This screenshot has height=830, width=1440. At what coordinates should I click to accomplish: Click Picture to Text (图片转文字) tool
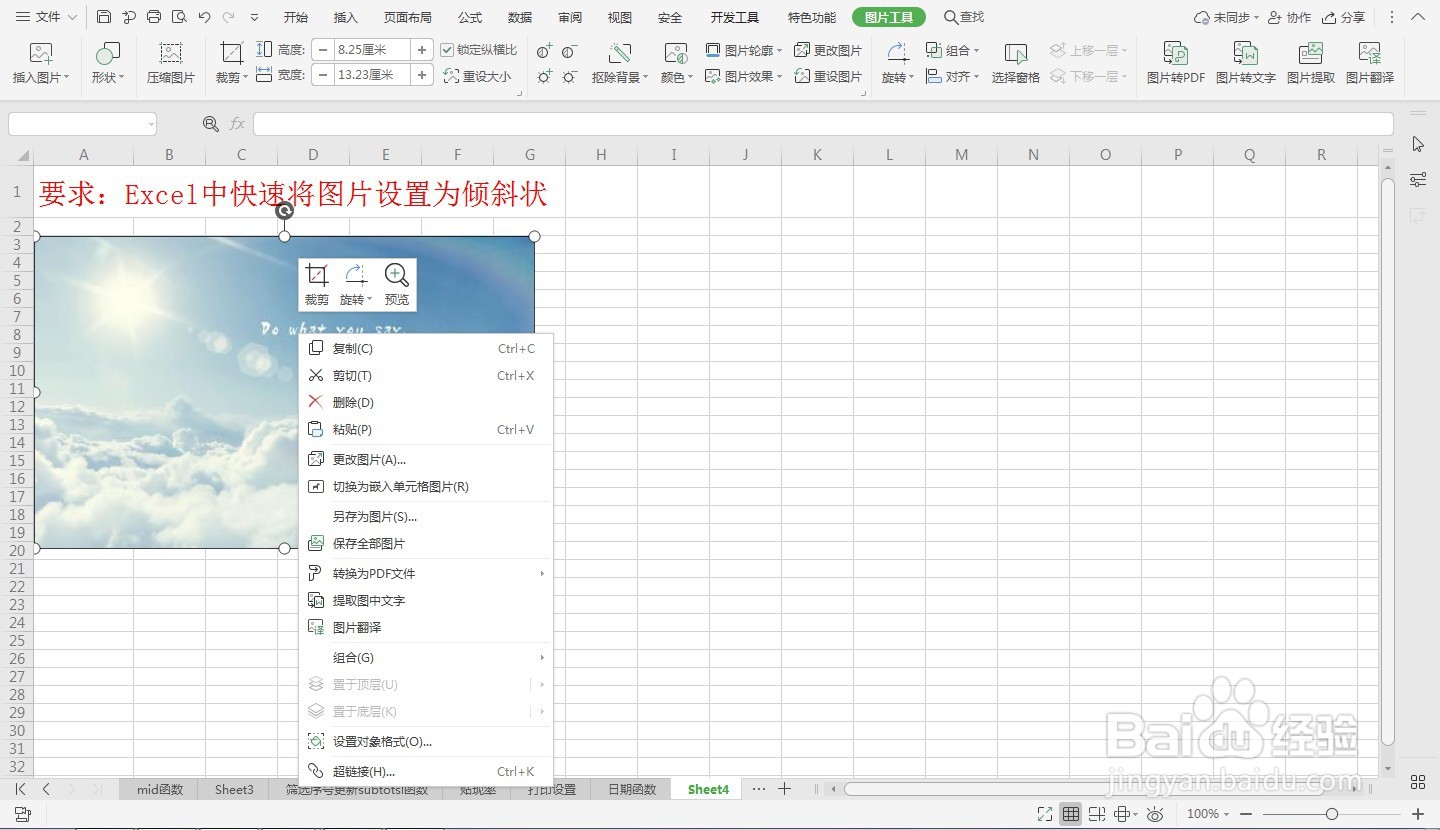point(1245,63)
